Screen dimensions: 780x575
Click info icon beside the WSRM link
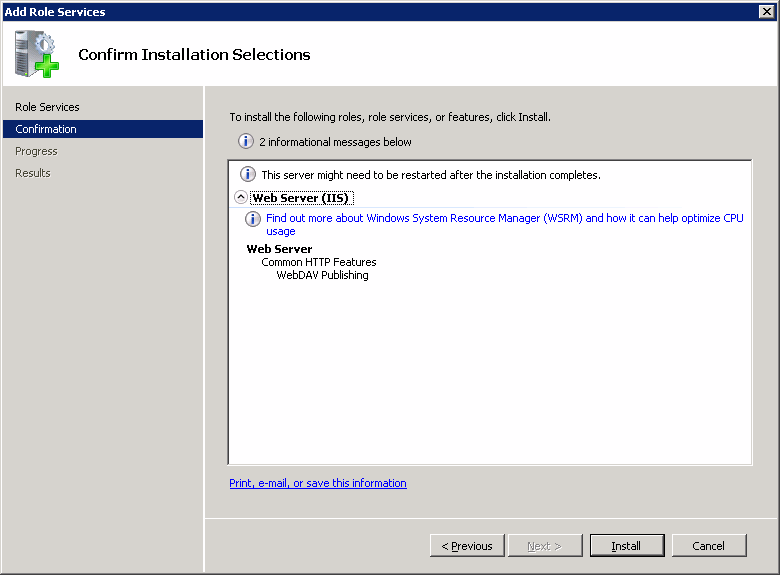point(253,218)
